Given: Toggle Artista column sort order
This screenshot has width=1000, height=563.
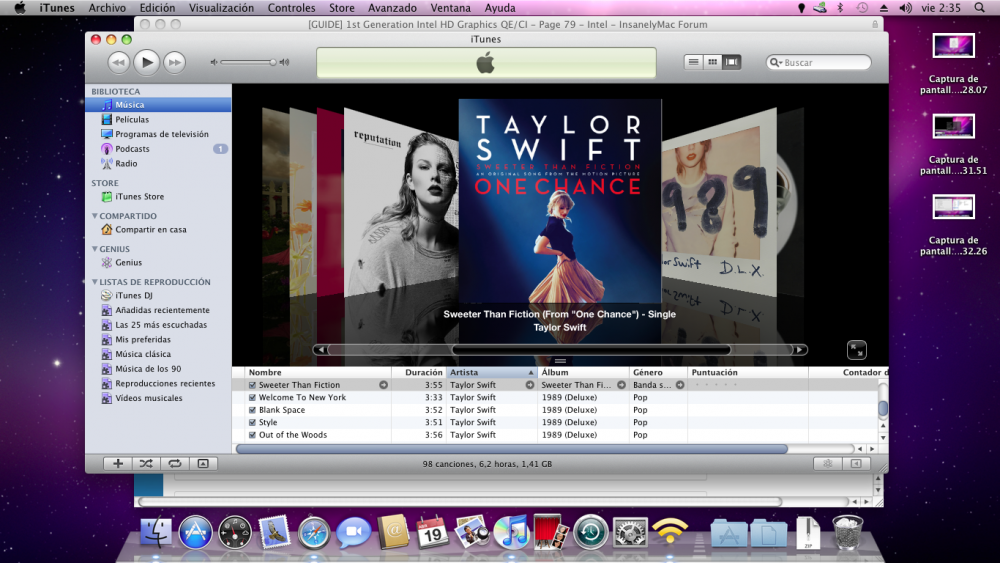Looking at the screenshot, I should click(x=491, y=372).
